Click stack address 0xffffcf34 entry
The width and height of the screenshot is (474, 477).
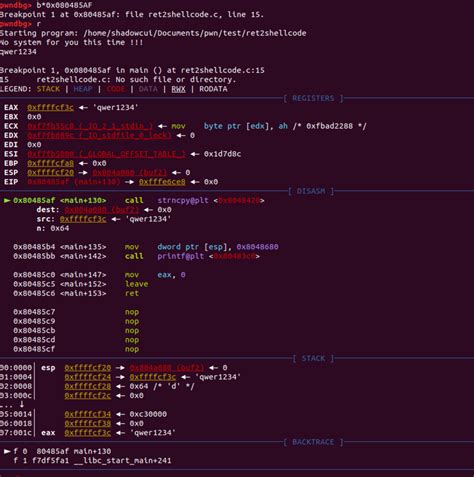(88, 414)
